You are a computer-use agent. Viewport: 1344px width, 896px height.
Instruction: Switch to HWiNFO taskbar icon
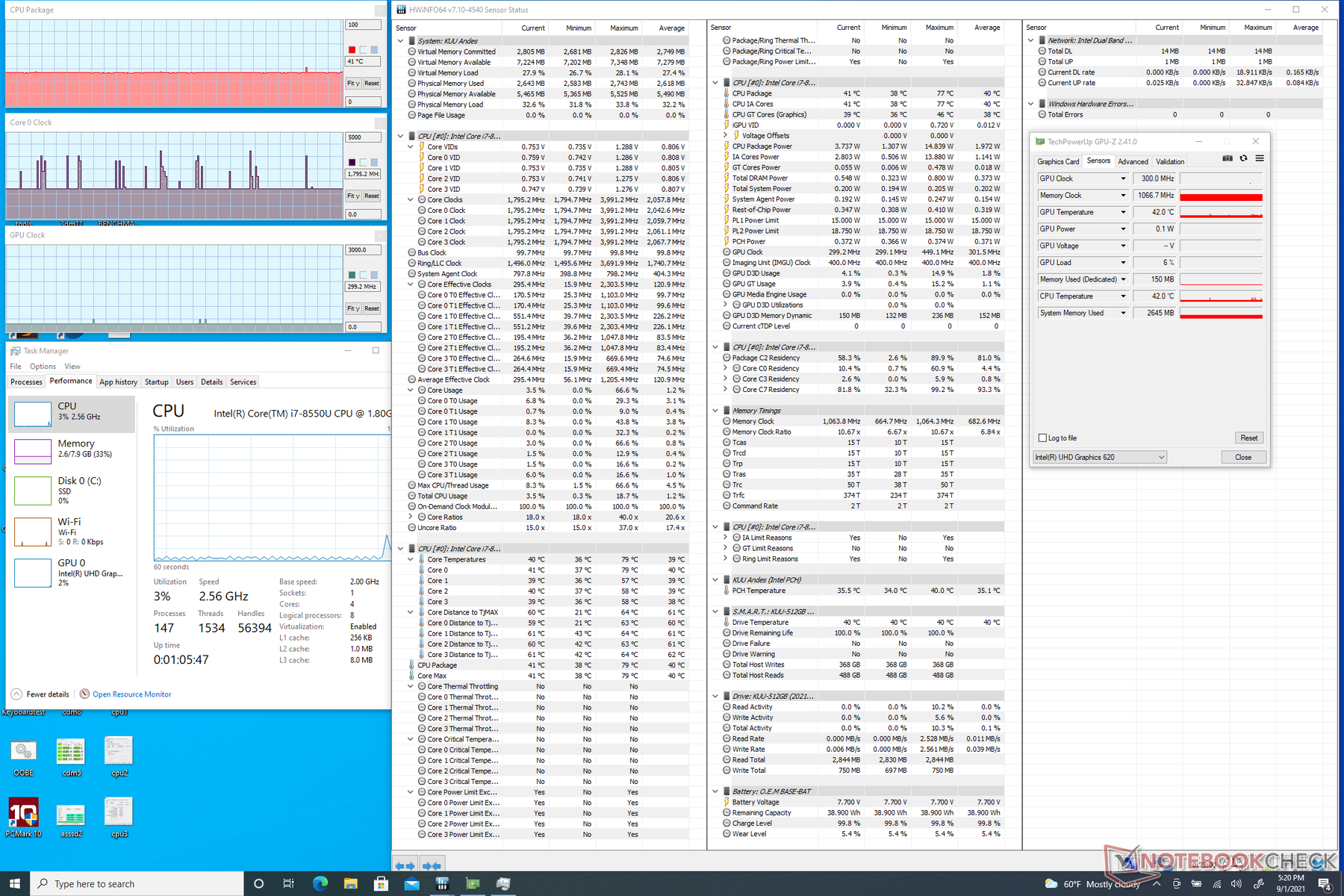[x=442, y=883]
